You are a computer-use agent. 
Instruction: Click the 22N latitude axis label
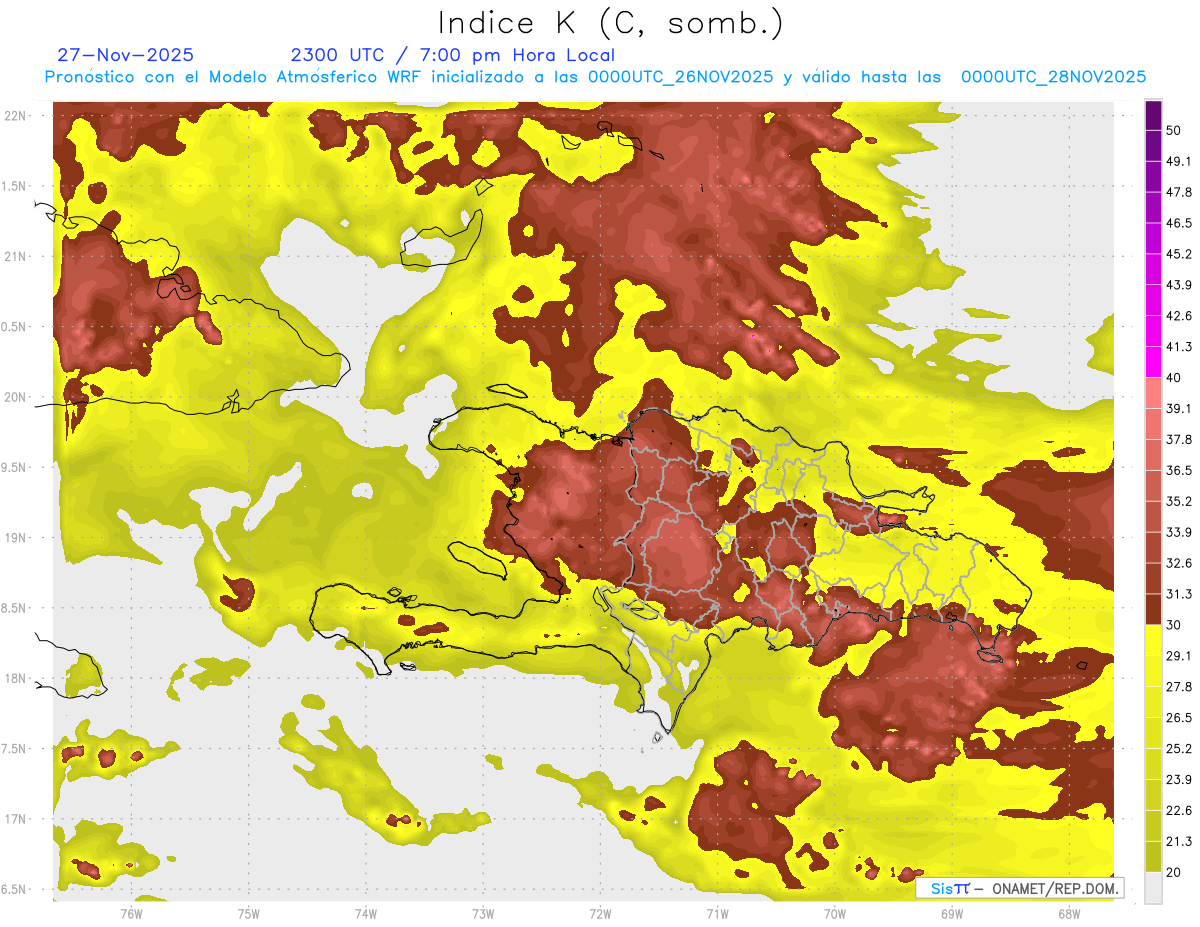17,116
